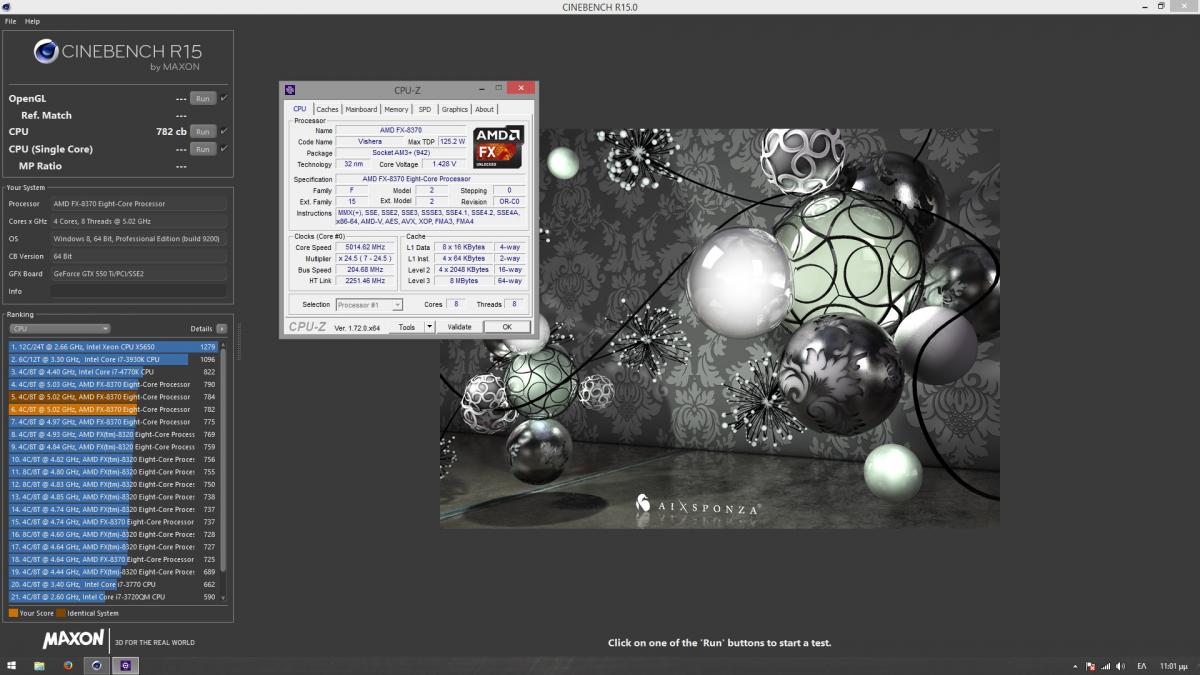
Task: Click the CPU-Z title bar app icon
Action: [290, 90]
